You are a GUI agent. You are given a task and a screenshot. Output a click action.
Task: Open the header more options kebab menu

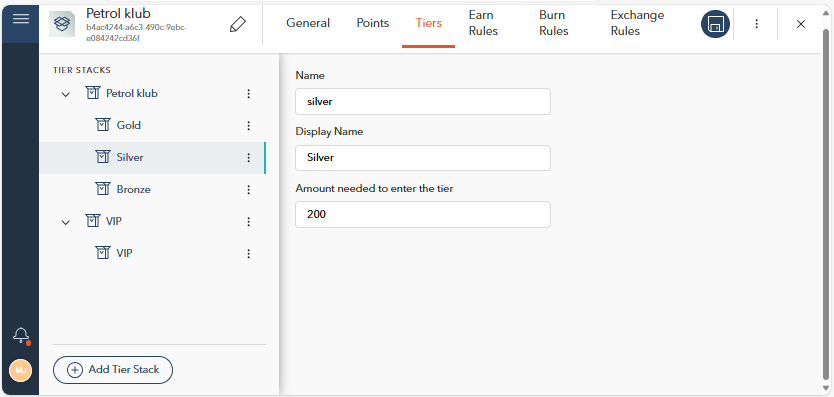756,24
